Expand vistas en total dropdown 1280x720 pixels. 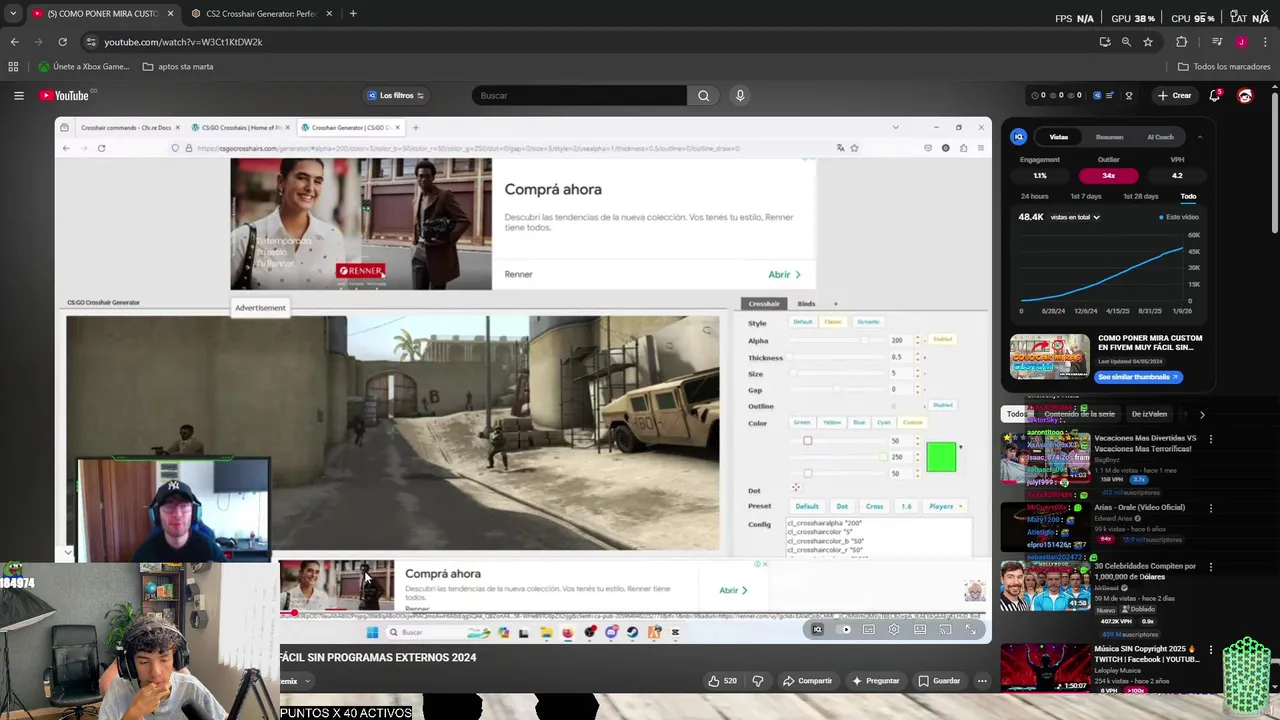1075,217
